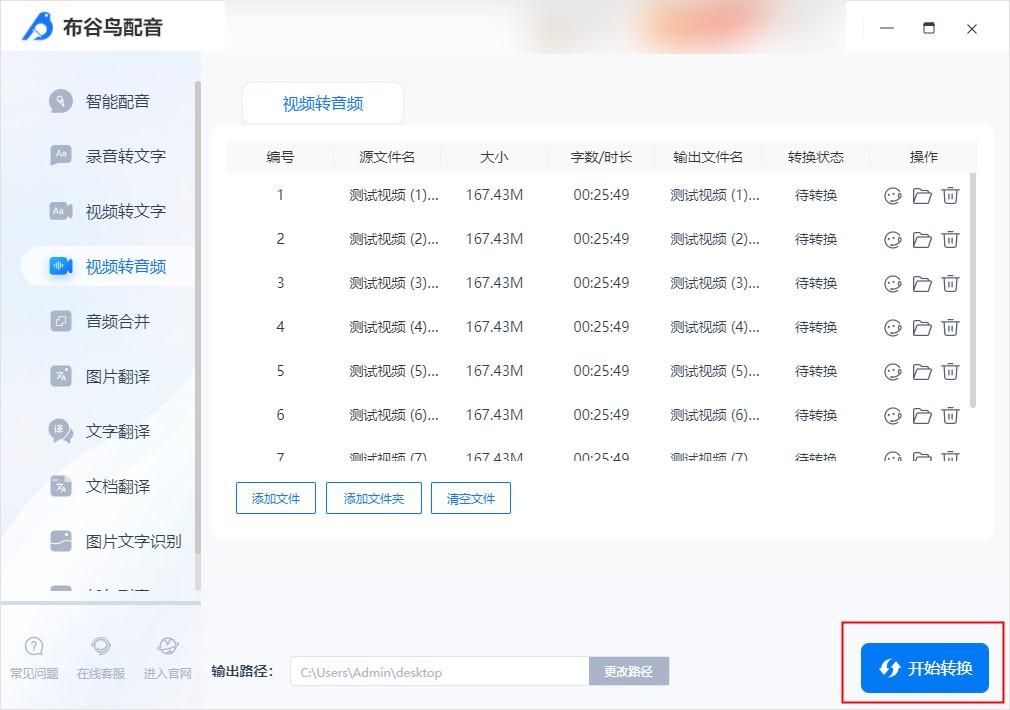Go to 图片翻译 in the sidebar
Viewport: 1010px width, 710px height.
[x=100, y=376]
